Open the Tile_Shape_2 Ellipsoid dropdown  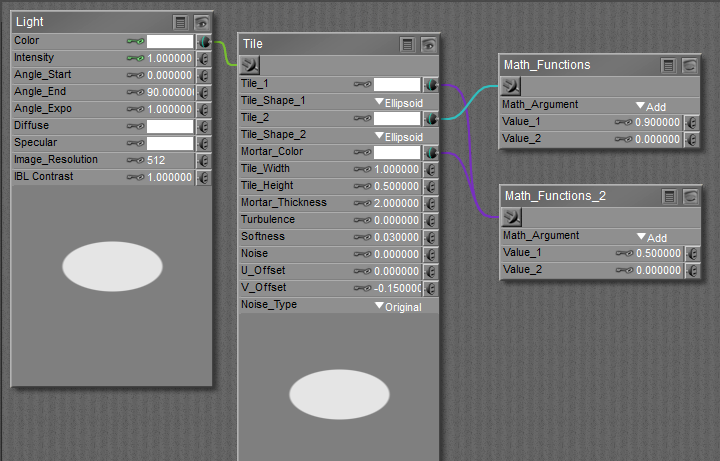point(399,137)
